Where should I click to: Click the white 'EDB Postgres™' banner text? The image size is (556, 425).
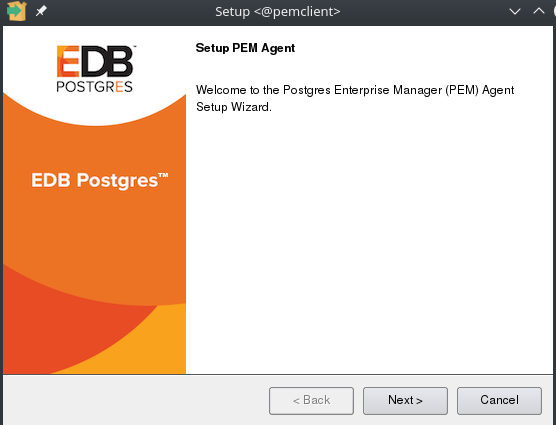pos(100,180)
